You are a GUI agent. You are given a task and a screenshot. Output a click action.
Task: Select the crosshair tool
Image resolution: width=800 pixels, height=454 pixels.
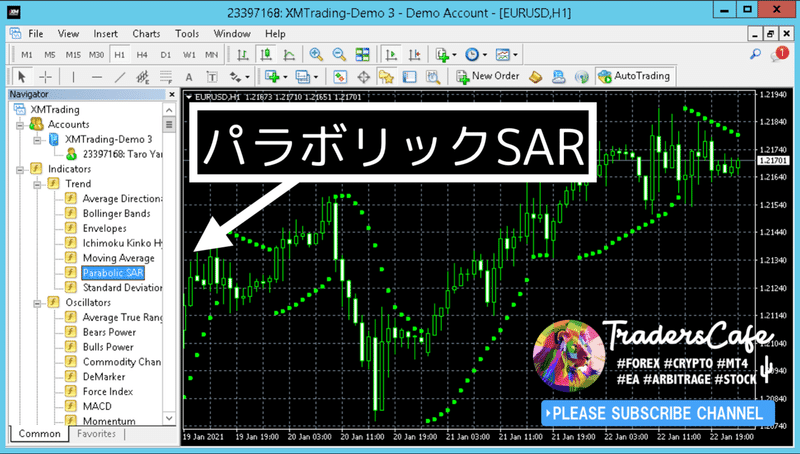[x=45, y=77]
